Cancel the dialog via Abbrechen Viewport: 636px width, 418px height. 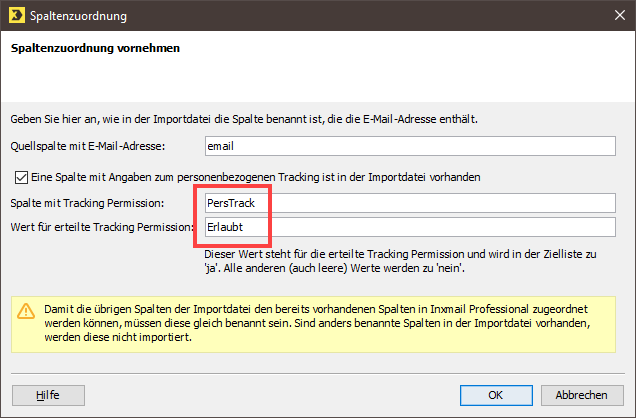click(x=582, y=395)
